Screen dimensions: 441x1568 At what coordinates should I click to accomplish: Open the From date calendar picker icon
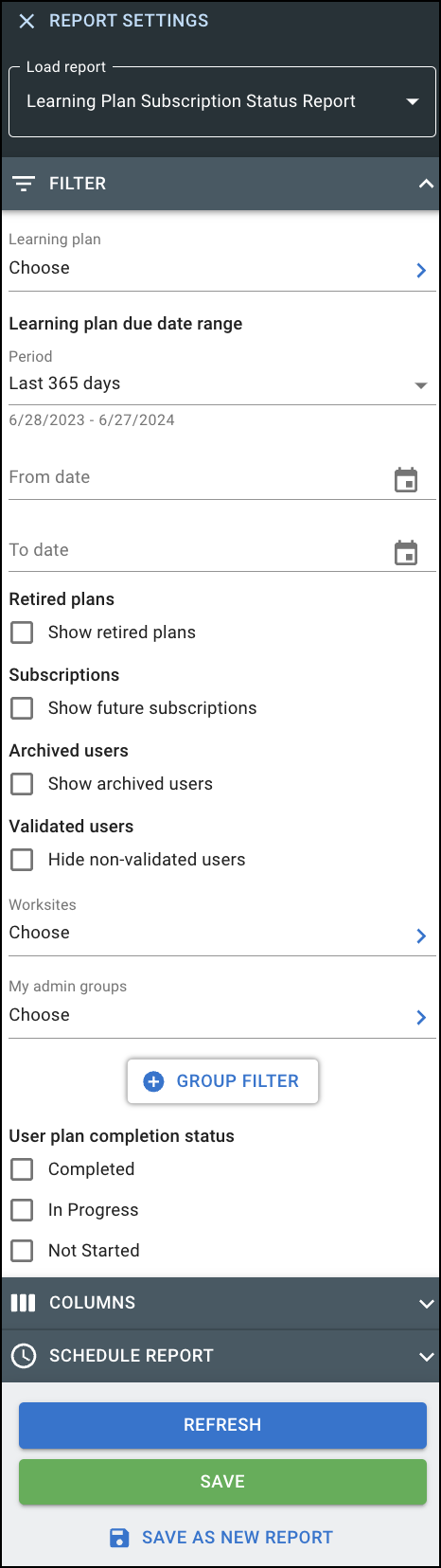[x=406, y=480]
